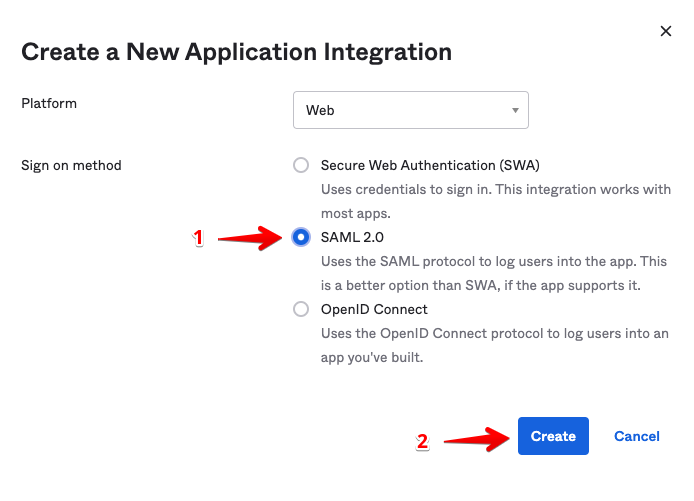Viewport: 694px width, 501px height.
Task: Choose the OpenID Connect radio button
Action: click(x=301, y=309)
